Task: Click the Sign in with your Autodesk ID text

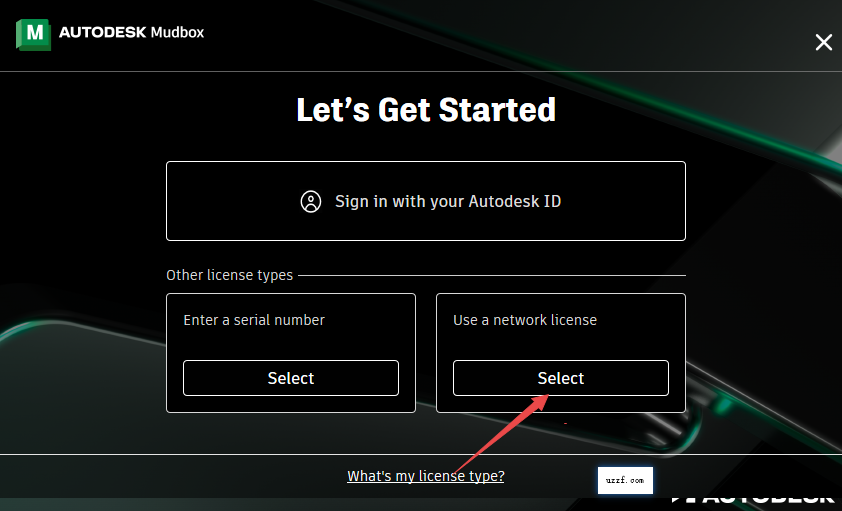Action: [x=448, y=201]
